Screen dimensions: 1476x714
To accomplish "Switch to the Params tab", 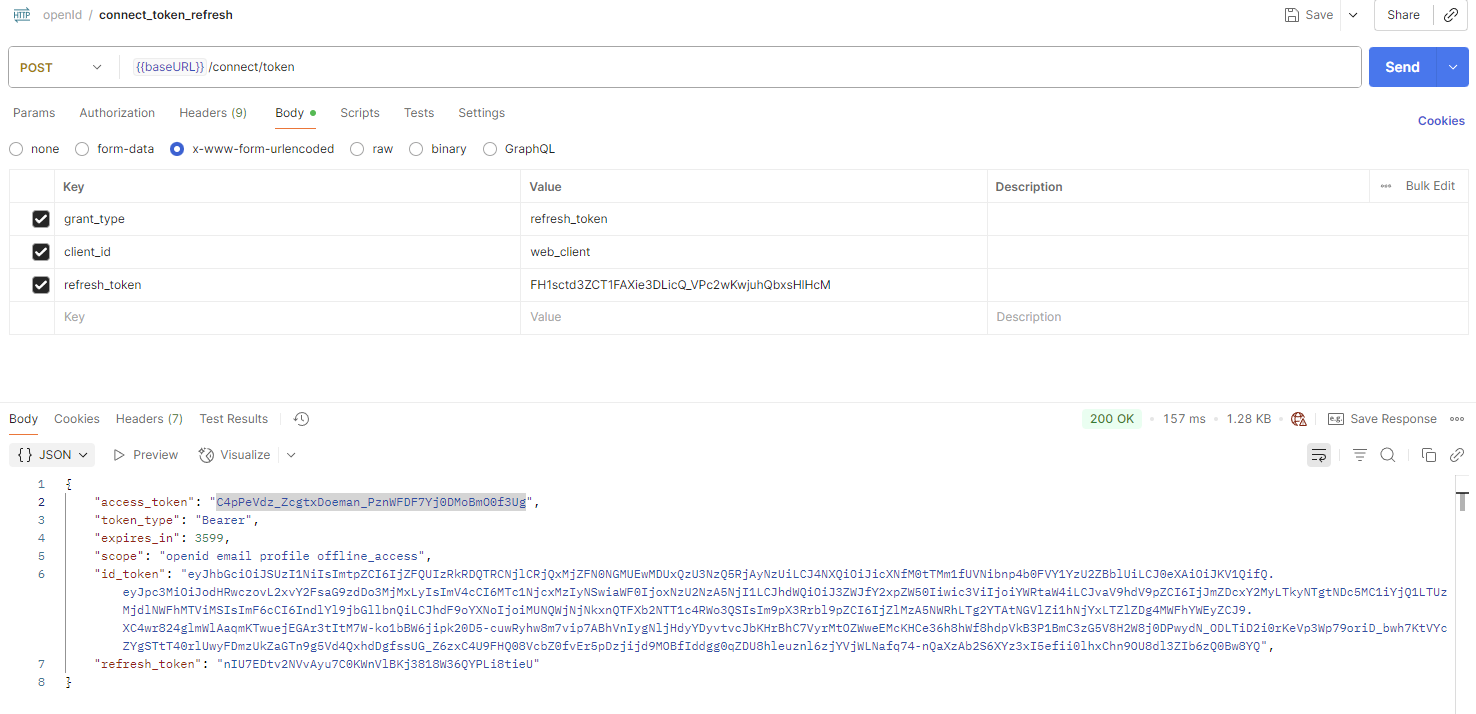I will (x=34, y=113).
